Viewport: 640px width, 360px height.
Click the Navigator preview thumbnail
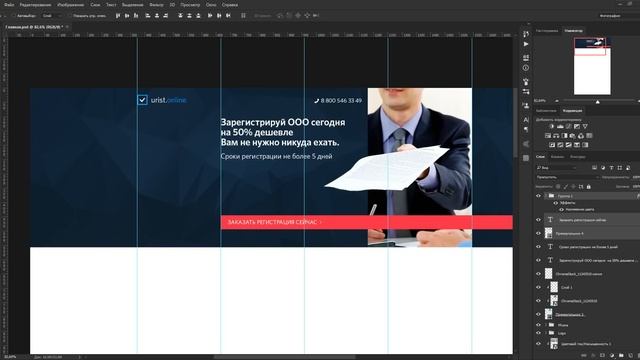(592, 66)
